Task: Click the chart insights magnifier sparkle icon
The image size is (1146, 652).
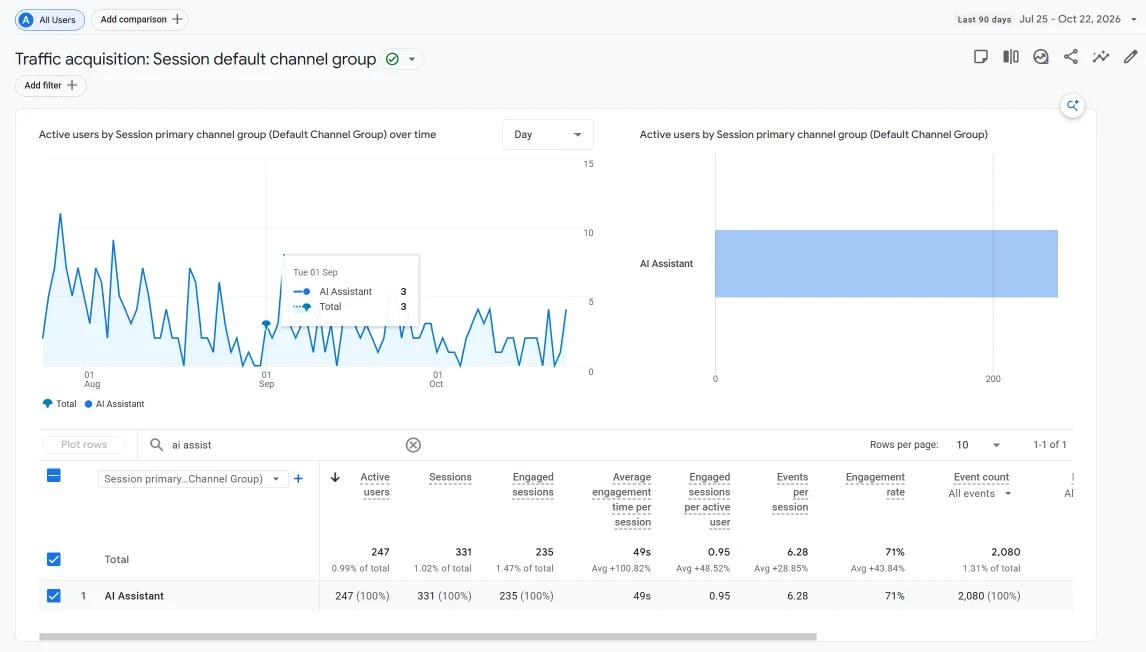Action: tap(1072, 105)
